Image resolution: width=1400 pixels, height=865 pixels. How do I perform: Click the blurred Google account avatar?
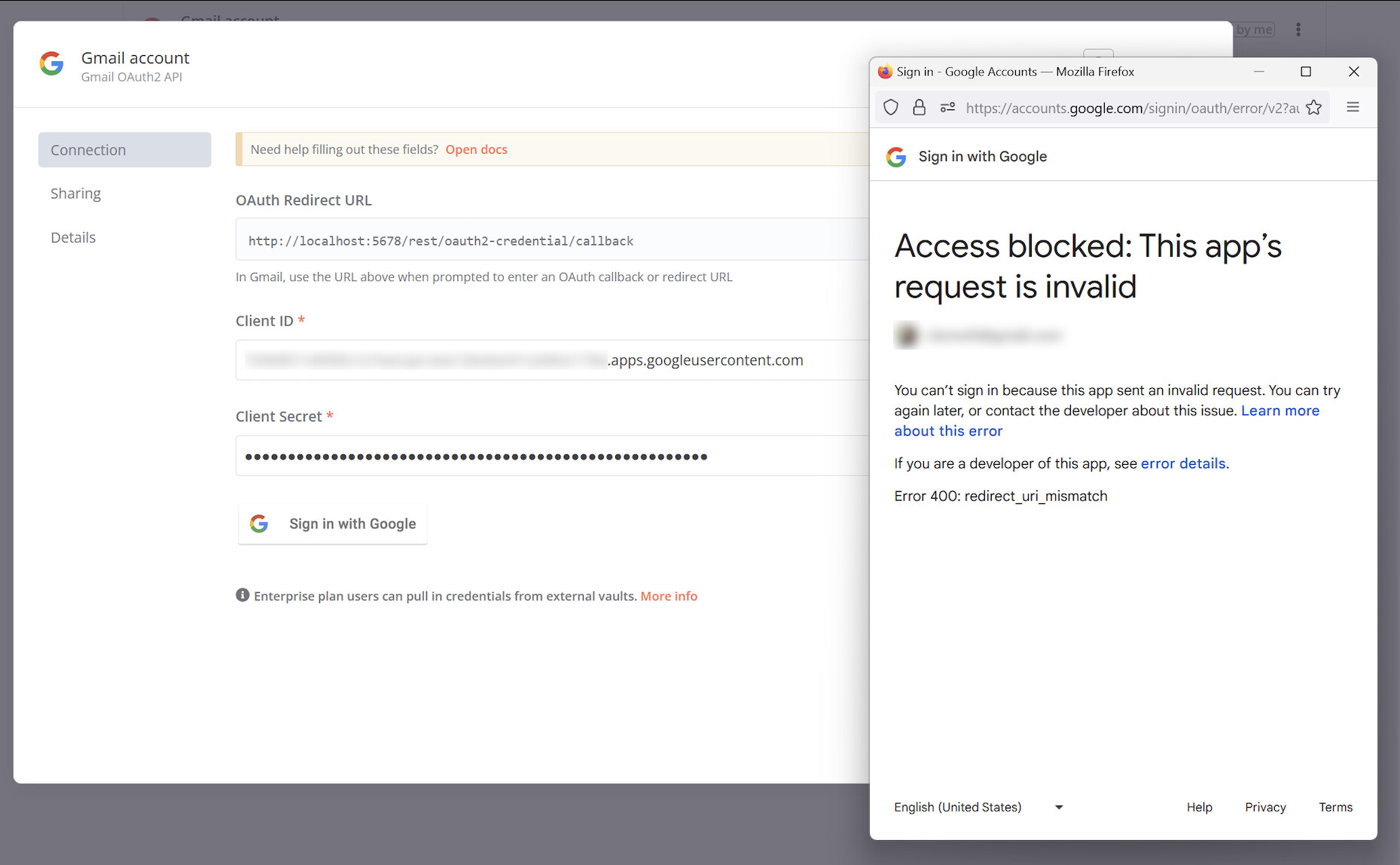(907, 335)
